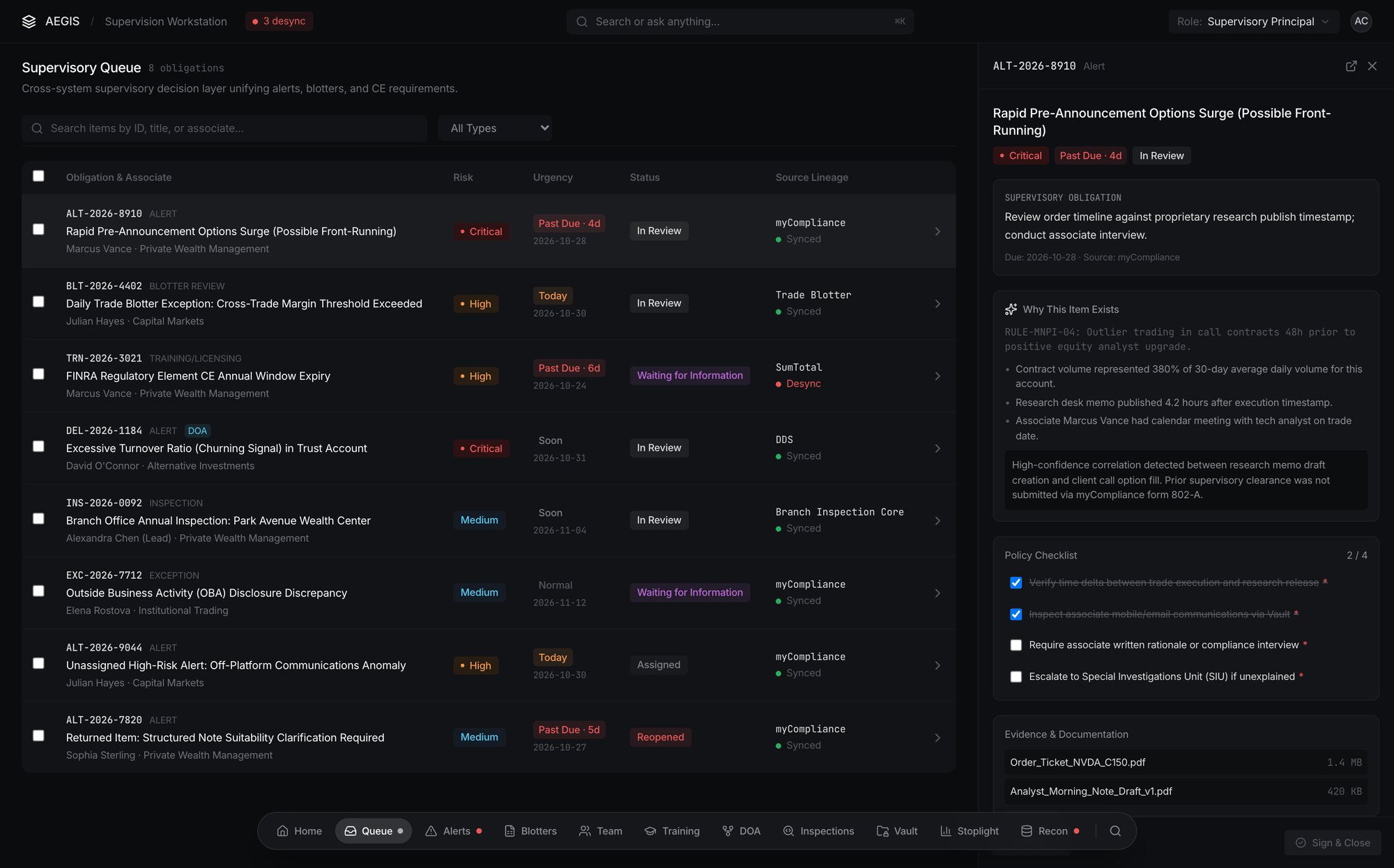
Task: Expand TRN-2026-3021 row chevron
Action: click(x=937, y=376)
